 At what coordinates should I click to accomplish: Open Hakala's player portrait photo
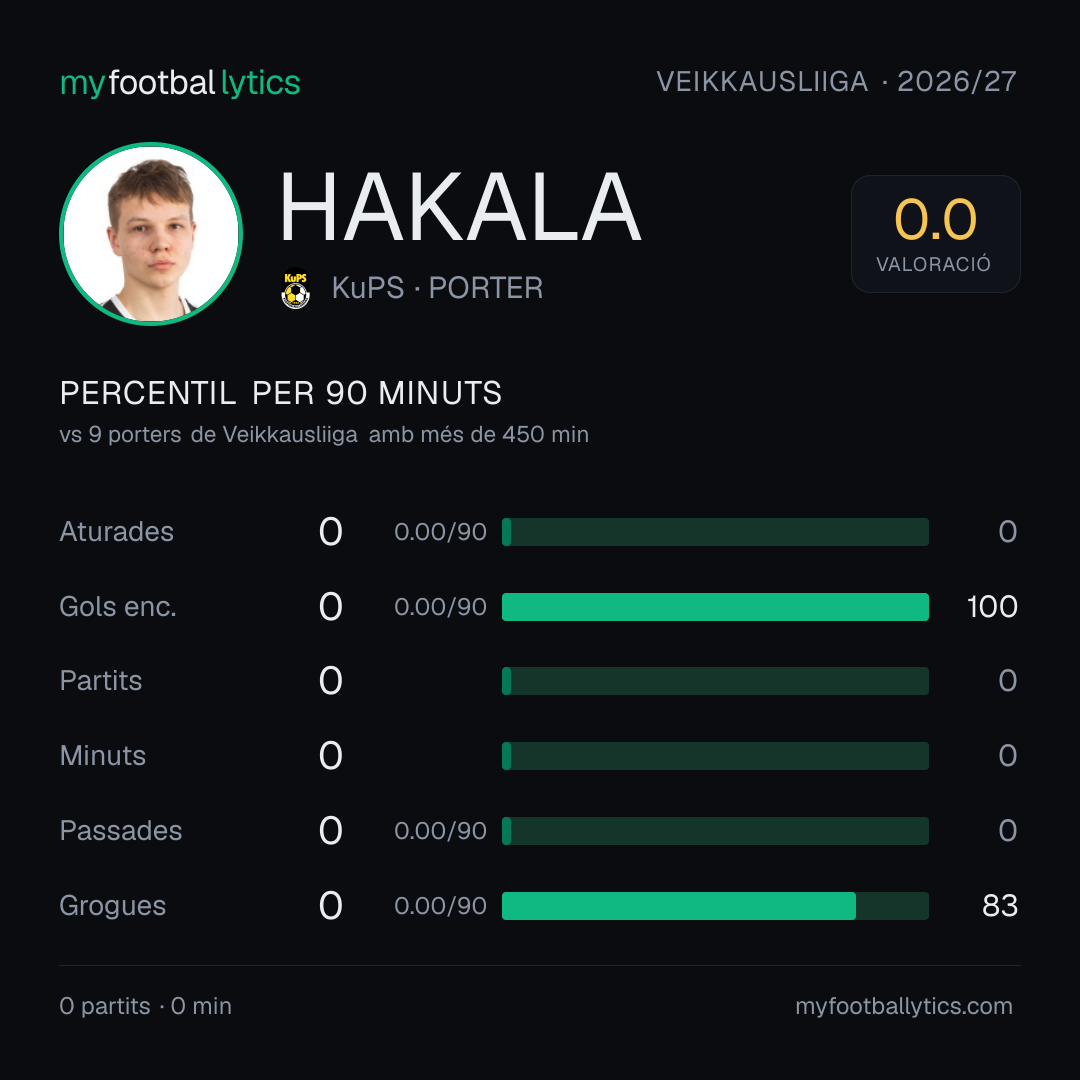pyautogui.click(x=151, y=233)
